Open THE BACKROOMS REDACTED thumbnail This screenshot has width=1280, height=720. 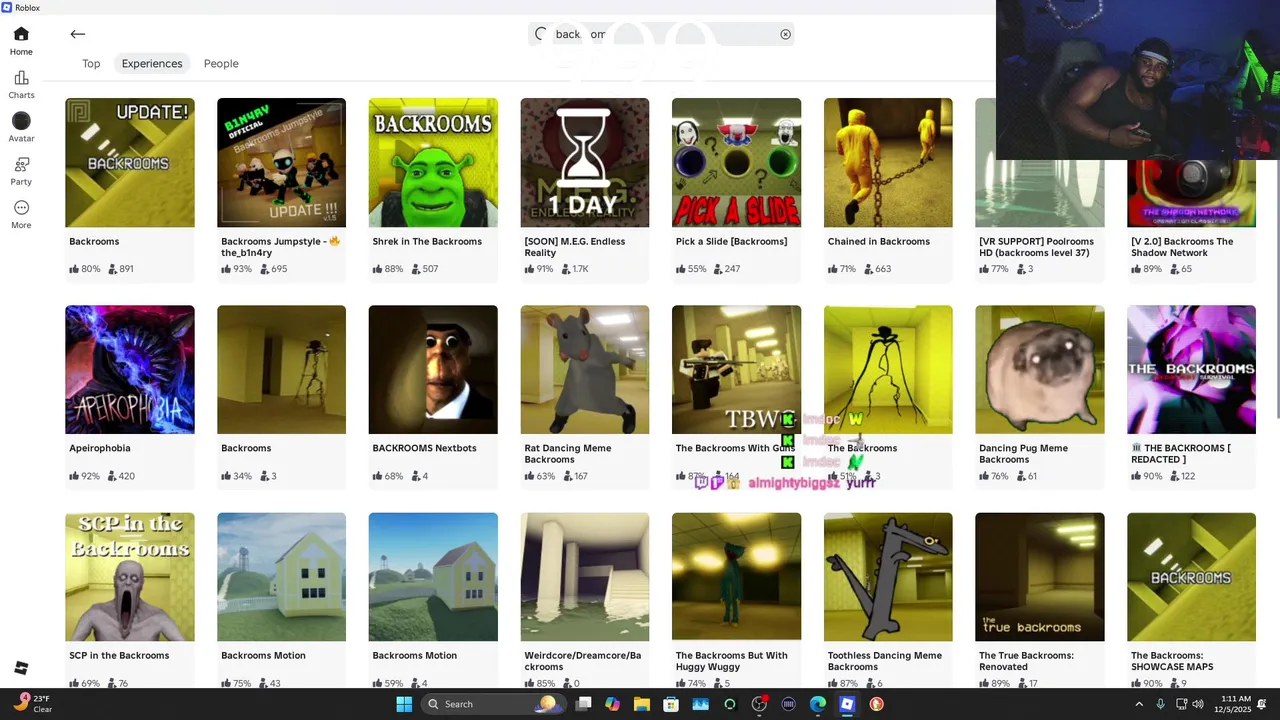[1191, 369]
